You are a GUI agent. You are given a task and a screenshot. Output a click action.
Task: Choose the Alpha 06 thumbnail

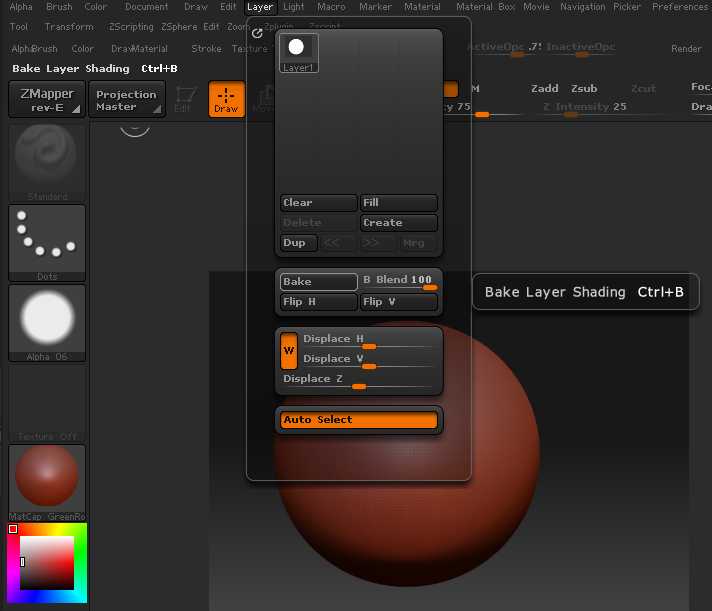coord(46,318)
